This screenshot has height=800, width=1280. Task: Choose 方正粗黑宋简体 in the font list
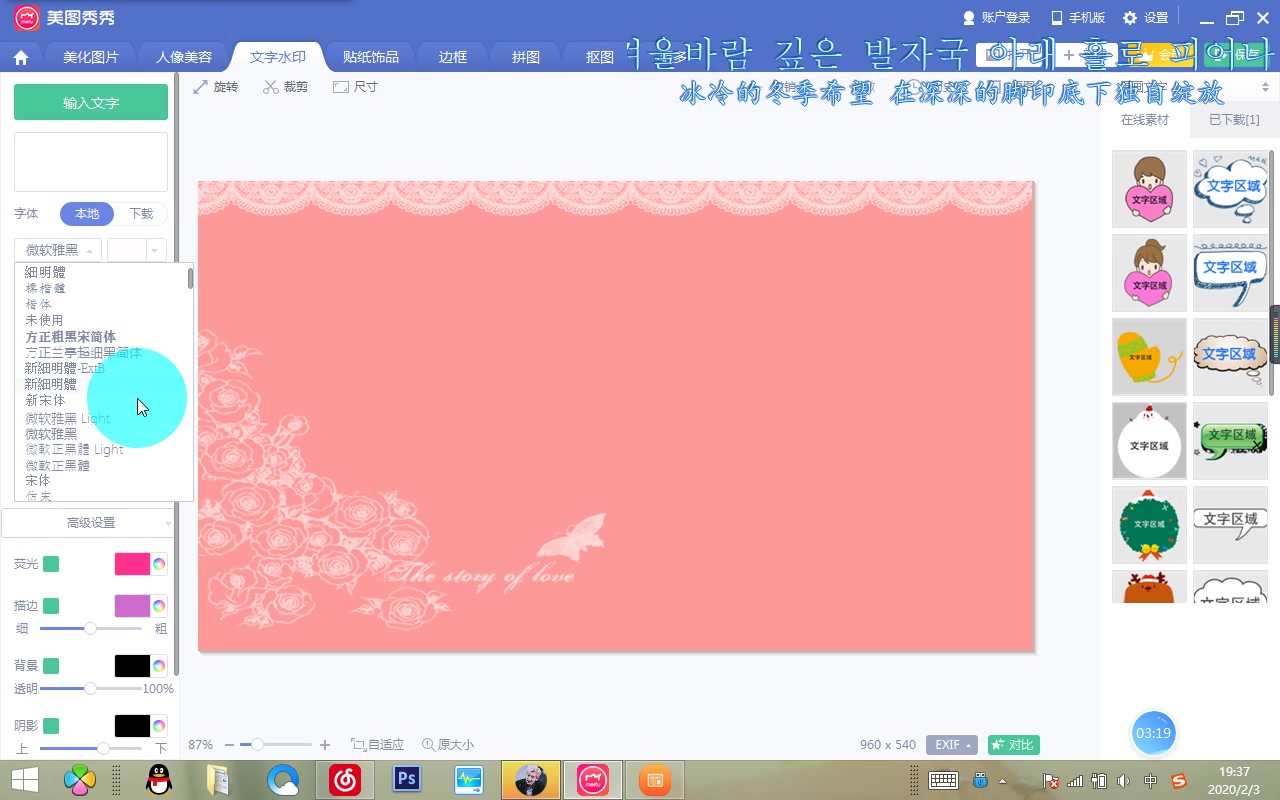[x=71, y=337]
